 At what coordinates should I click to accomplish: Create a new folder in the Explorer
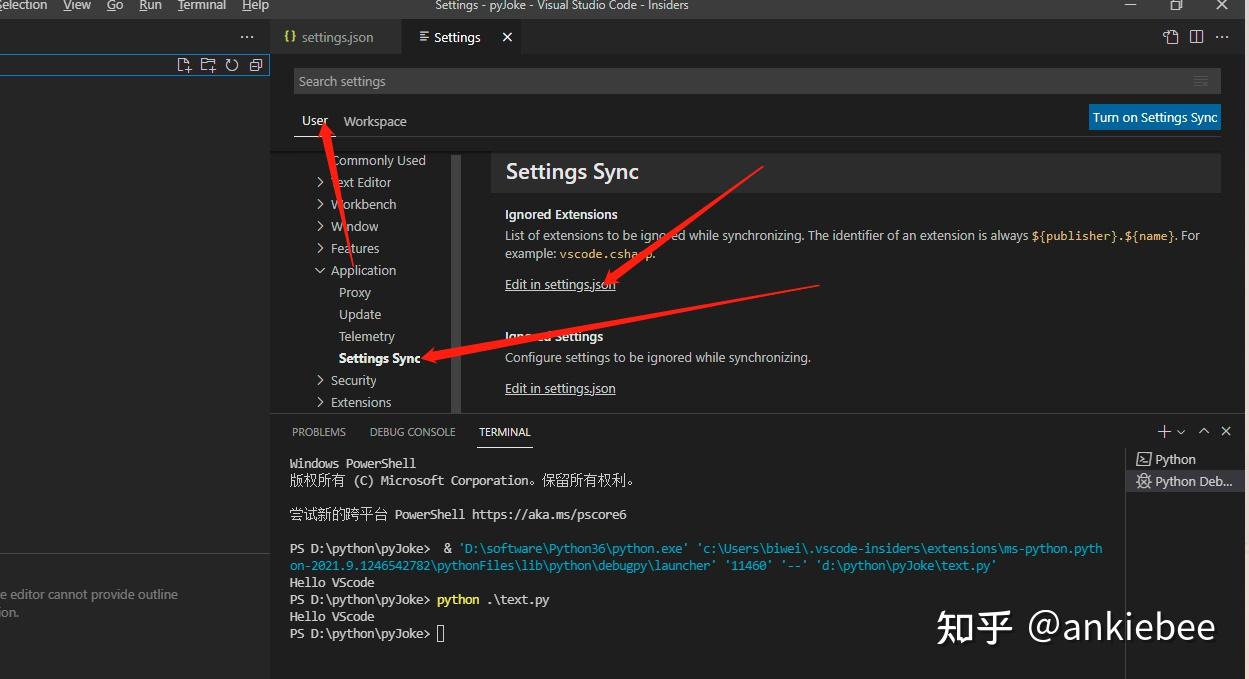click(208, 64)
